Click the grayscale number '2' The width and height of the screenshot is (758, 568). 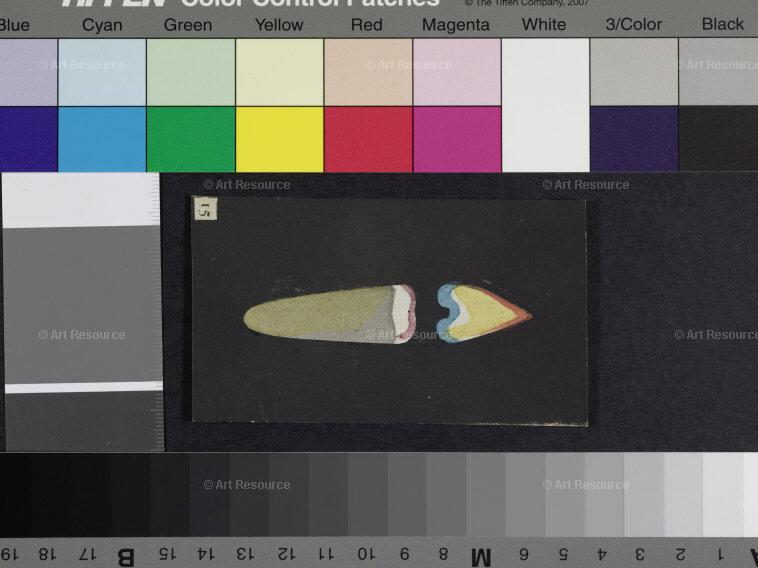click(x=680, y=553)
